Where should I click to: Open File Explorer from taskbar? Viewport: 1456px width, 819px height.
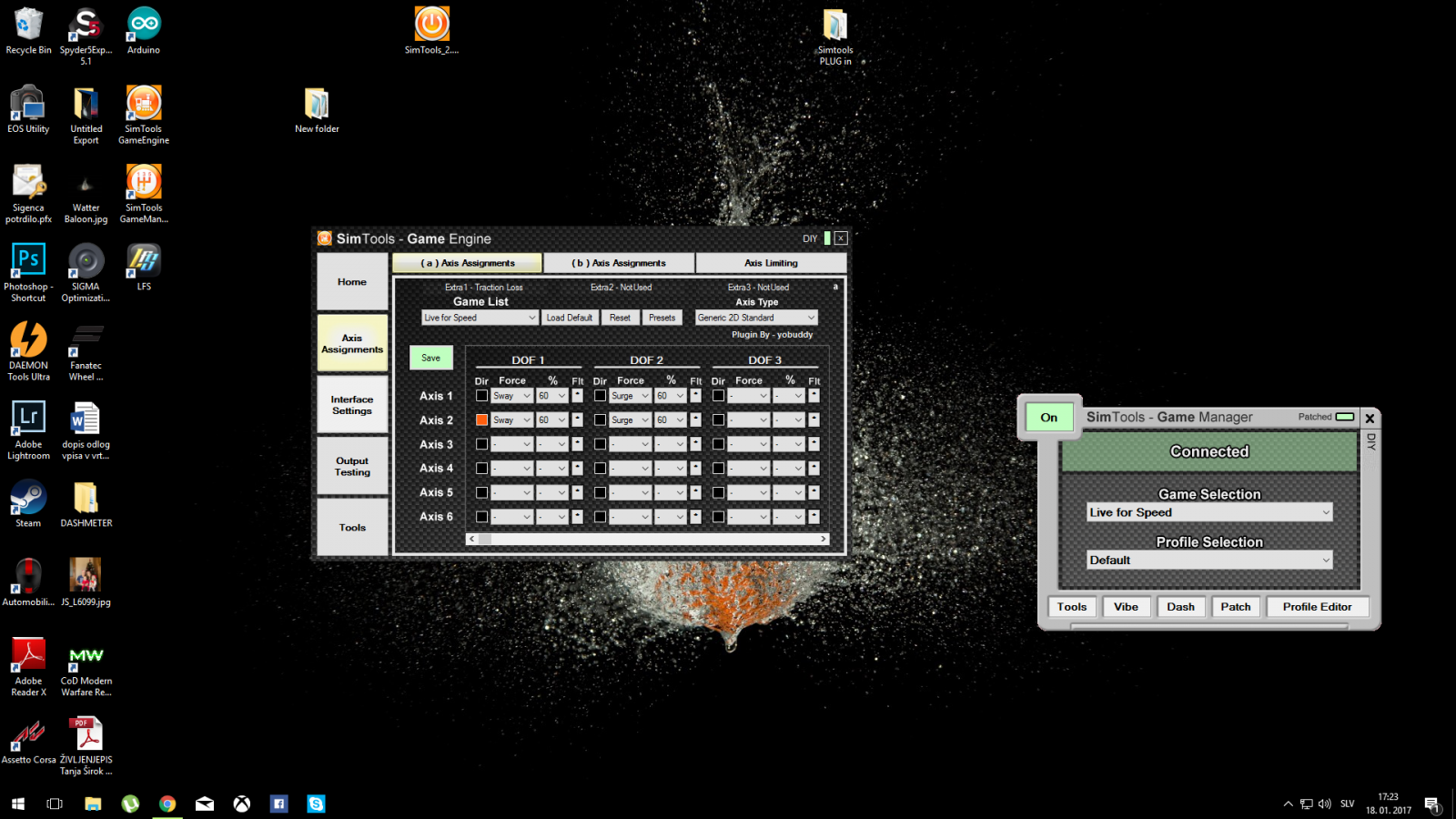(x=93, y=804)
